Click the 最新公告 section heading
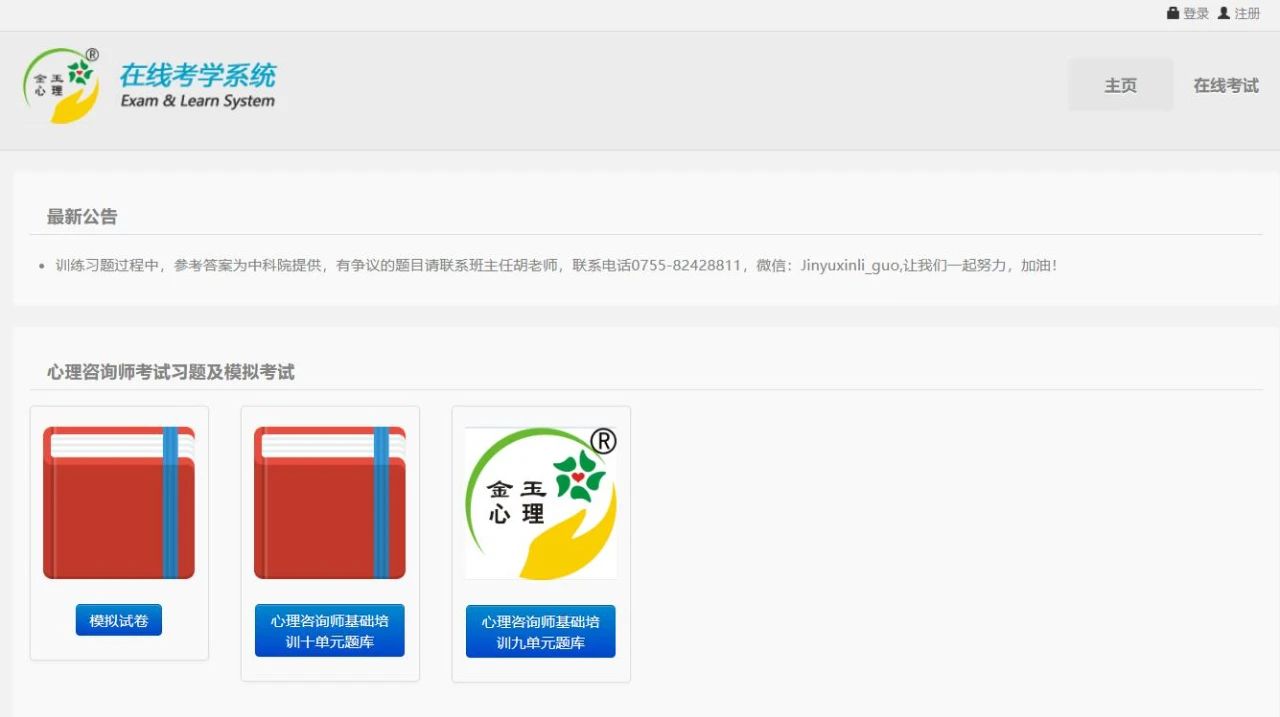1280x717 pixels. 82,217
